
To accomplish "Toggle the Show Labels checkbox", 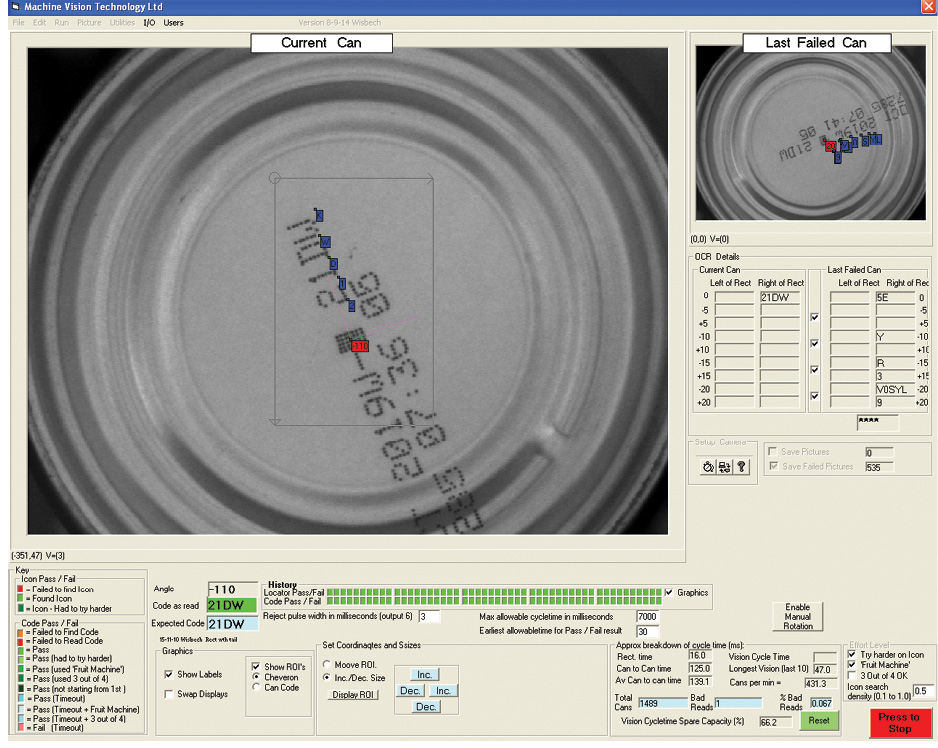I will click(x=169, y=674).
